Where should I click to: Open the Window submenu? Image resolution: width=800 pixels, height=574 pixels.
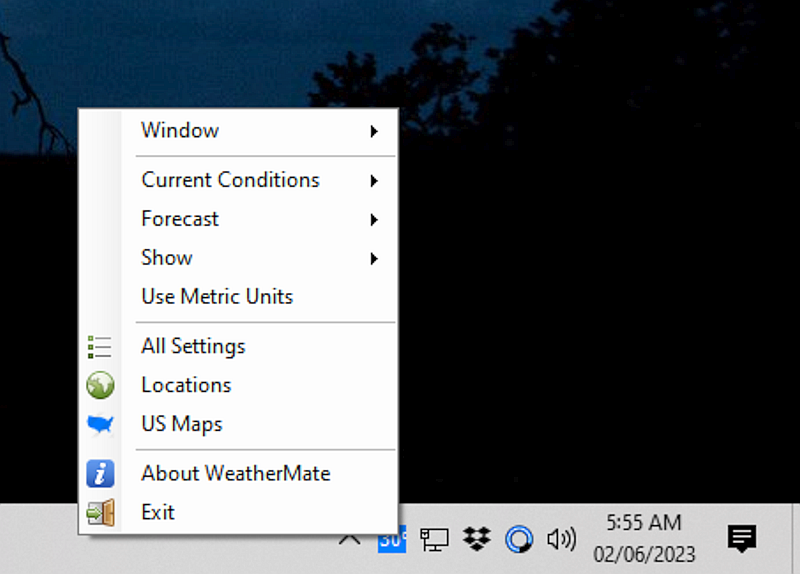[x=238, y=131]
